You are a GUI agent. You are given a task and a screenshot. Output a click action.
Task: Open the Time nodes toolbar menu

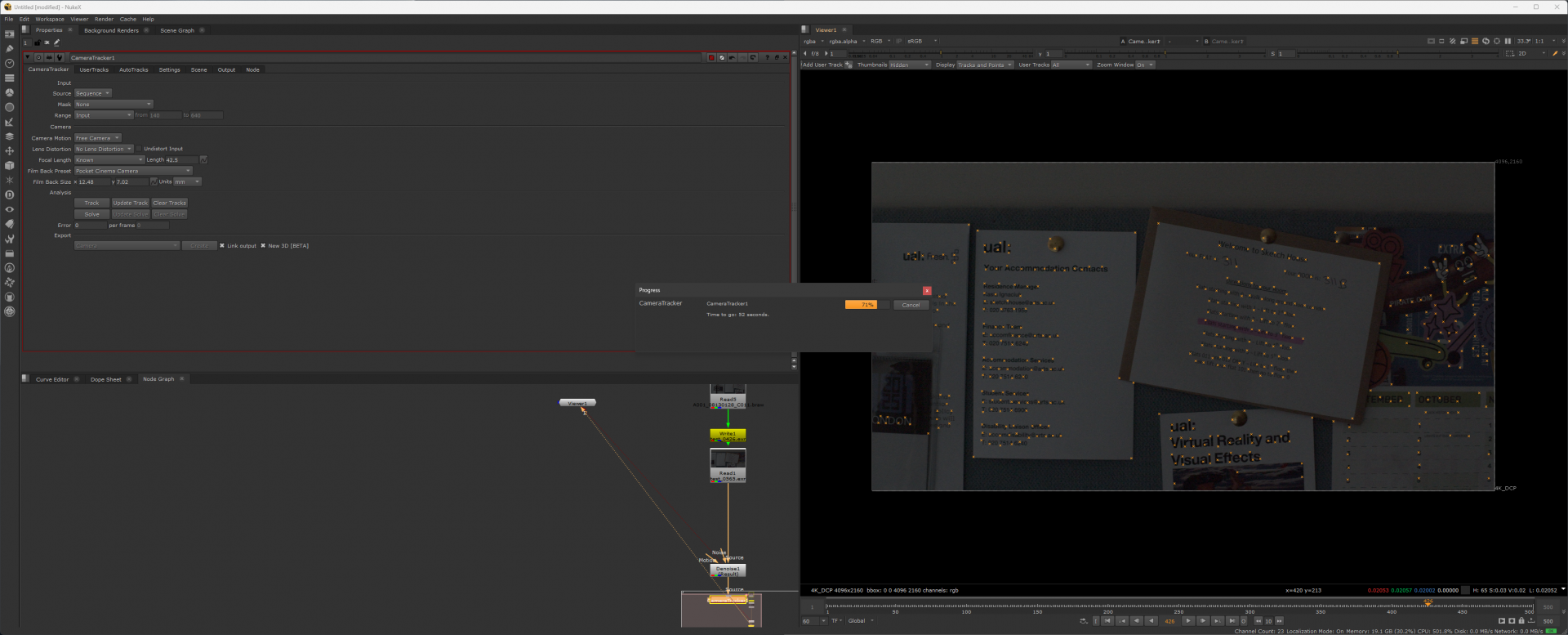pyautogui.click(x=9, y=63)
